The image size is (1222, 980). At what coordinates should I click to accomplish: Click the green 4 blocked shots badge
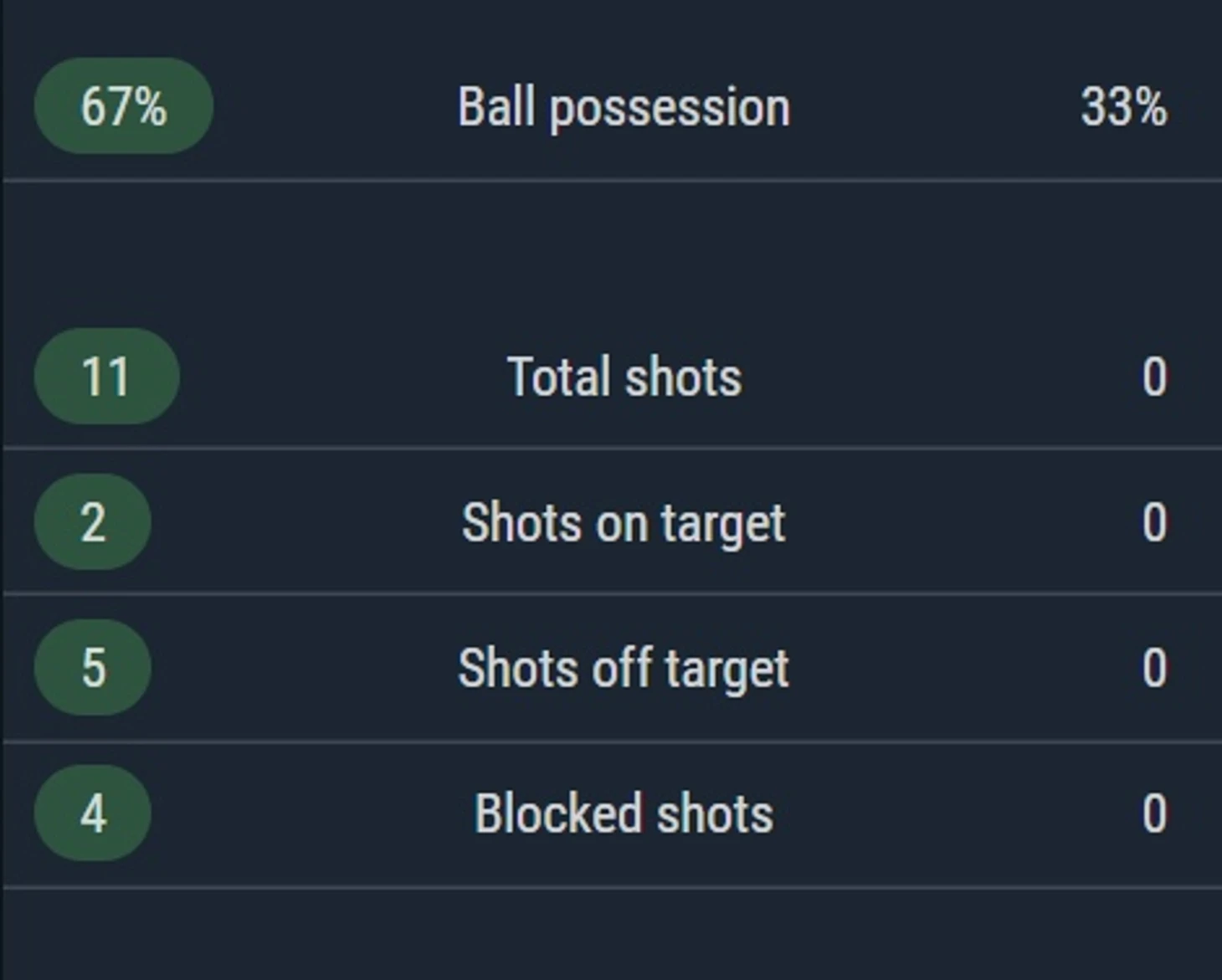pos(92,813)
